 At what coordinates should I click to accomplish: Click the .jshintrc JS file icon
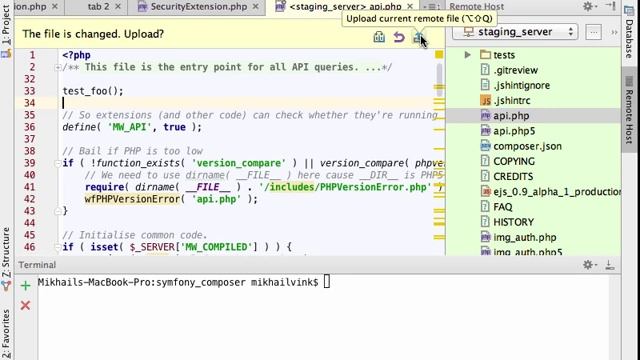click(x=485, y=100)
